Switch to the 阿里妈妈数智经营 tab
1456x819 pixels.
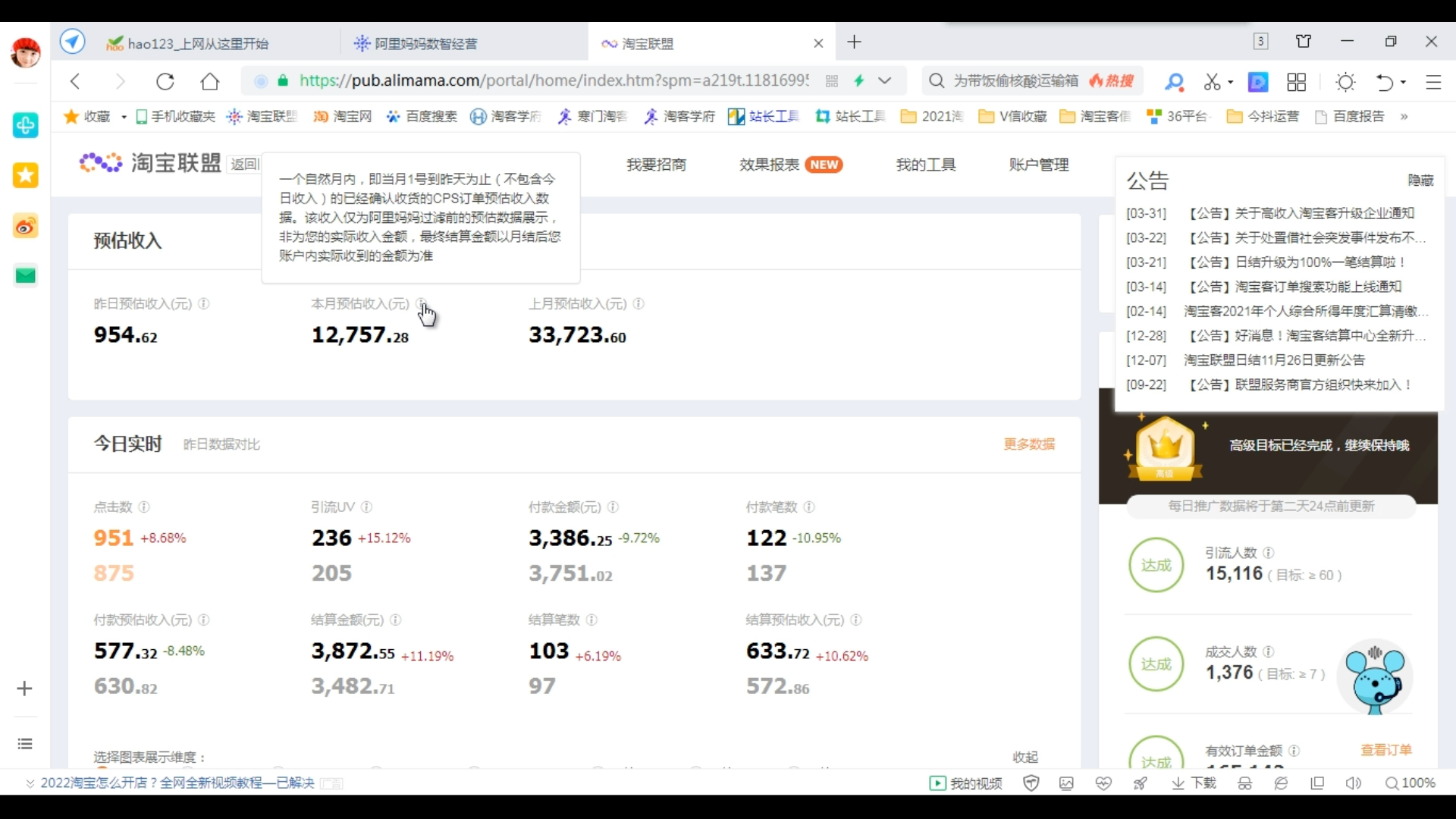point(425,43)
